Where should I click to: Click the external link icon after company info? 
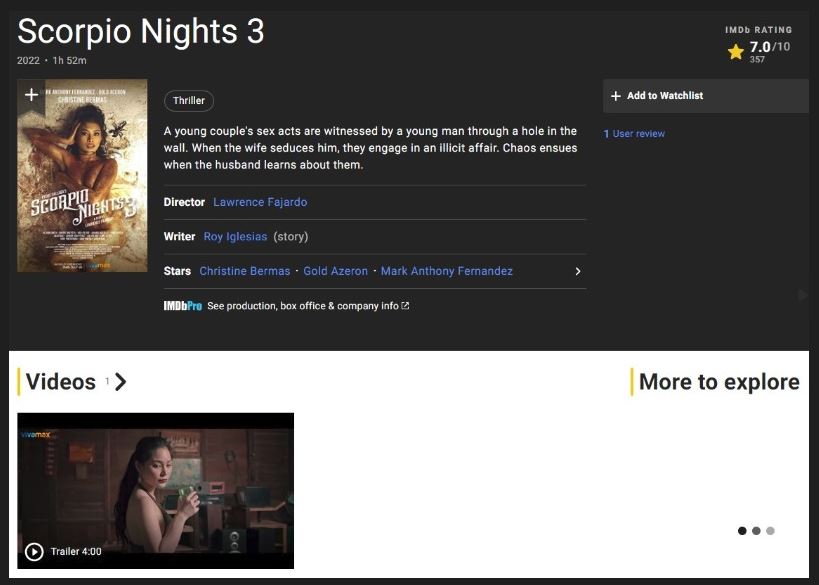[x=405, y=306]
